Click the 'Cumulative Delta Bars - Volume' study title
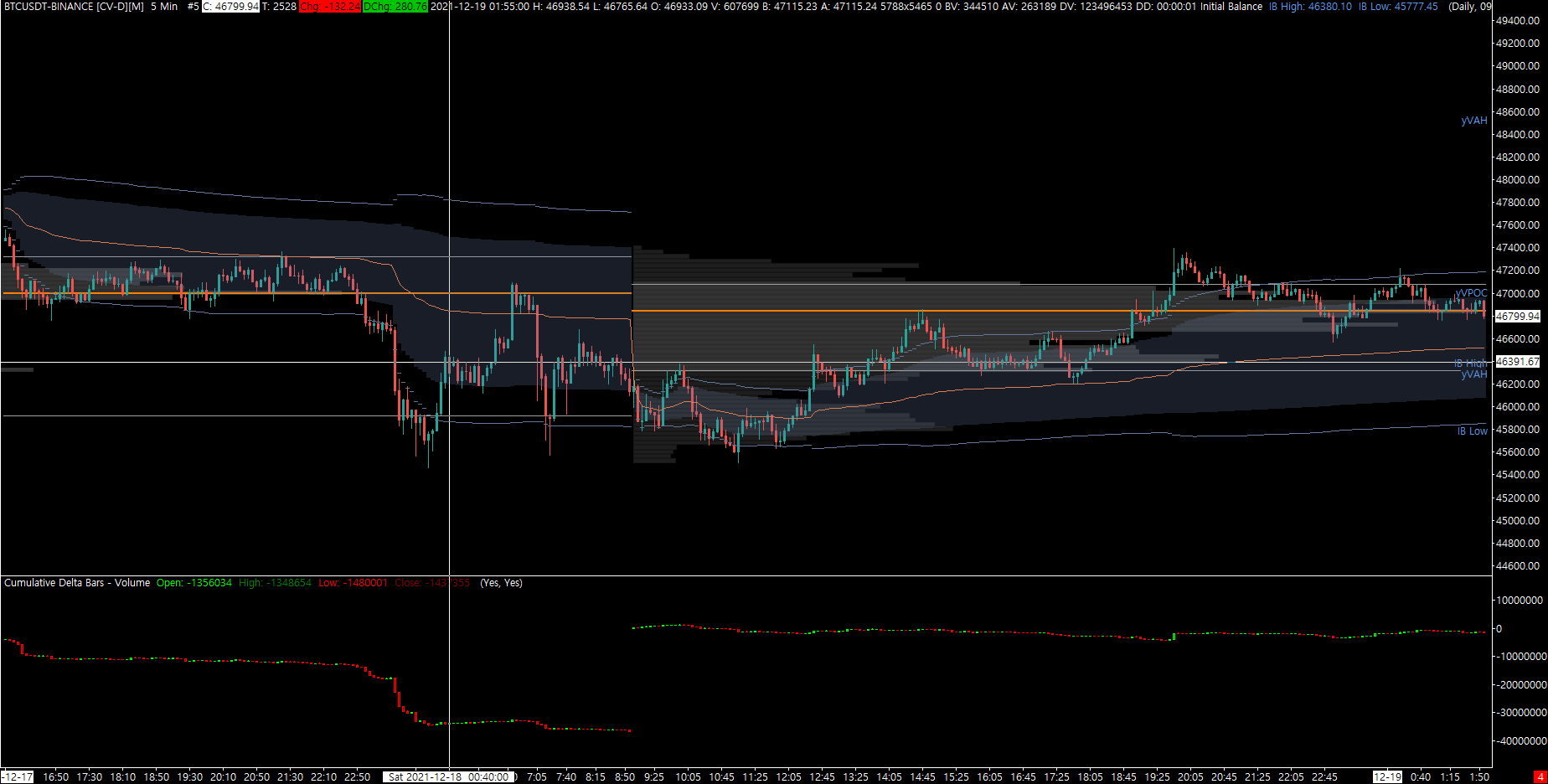Viewport: 1548px width, 784px height. click(77, 583)
